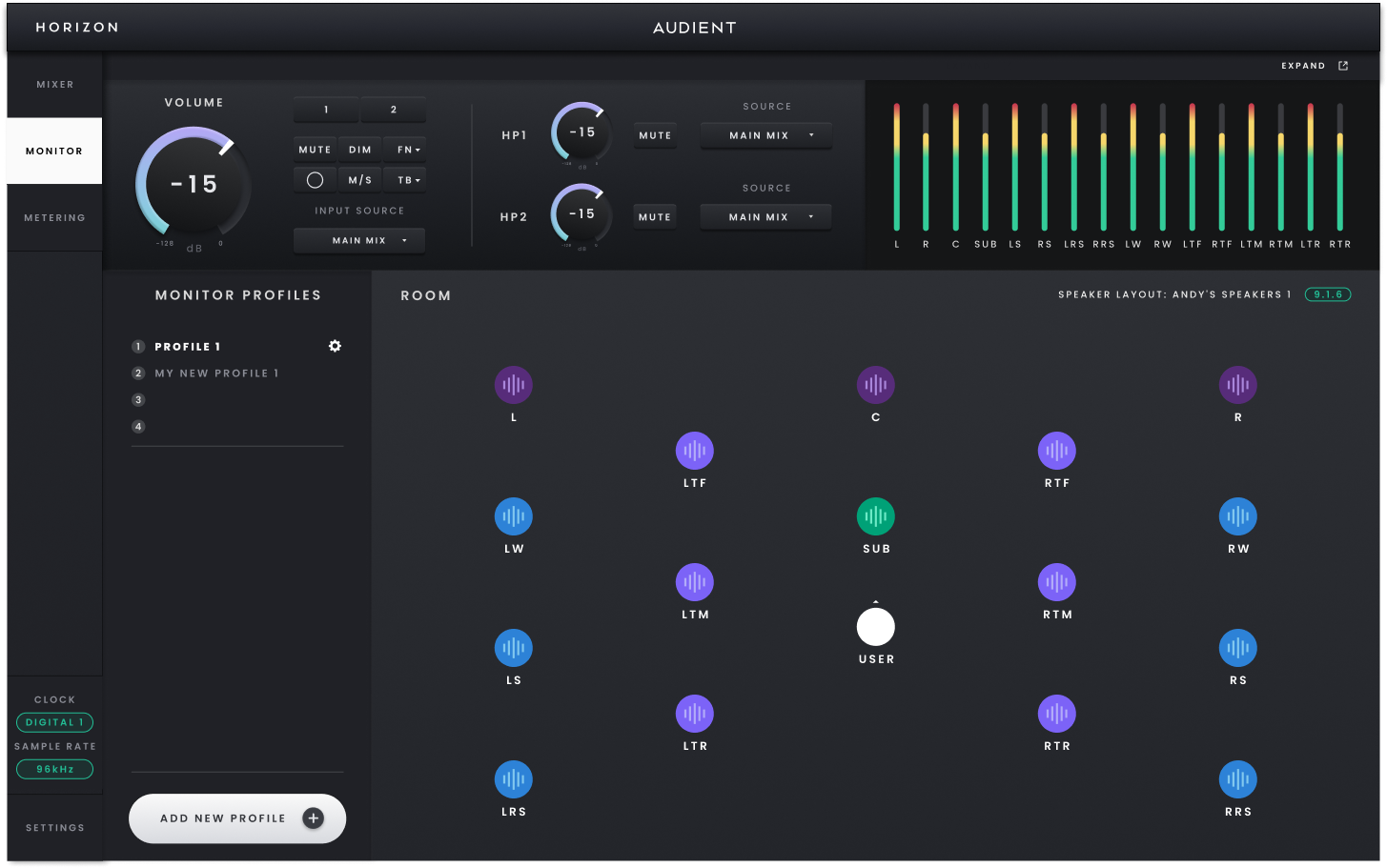This screenshot has height=868, width=1387.
Task: Select the L speaker icon in Room
Action: (x=514, y=385)
